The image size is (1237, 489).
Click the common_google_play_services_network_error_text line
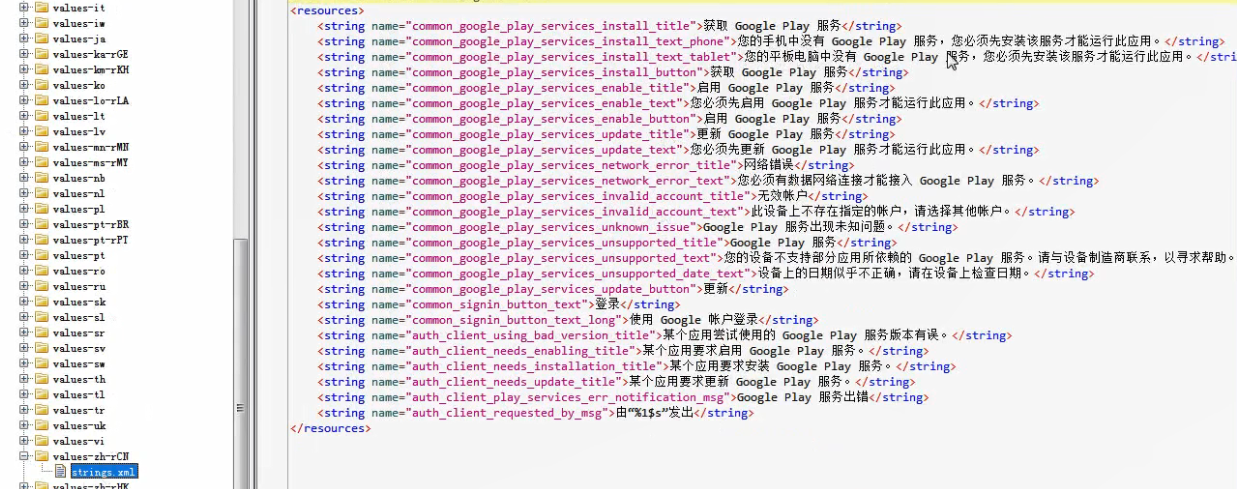706,181
